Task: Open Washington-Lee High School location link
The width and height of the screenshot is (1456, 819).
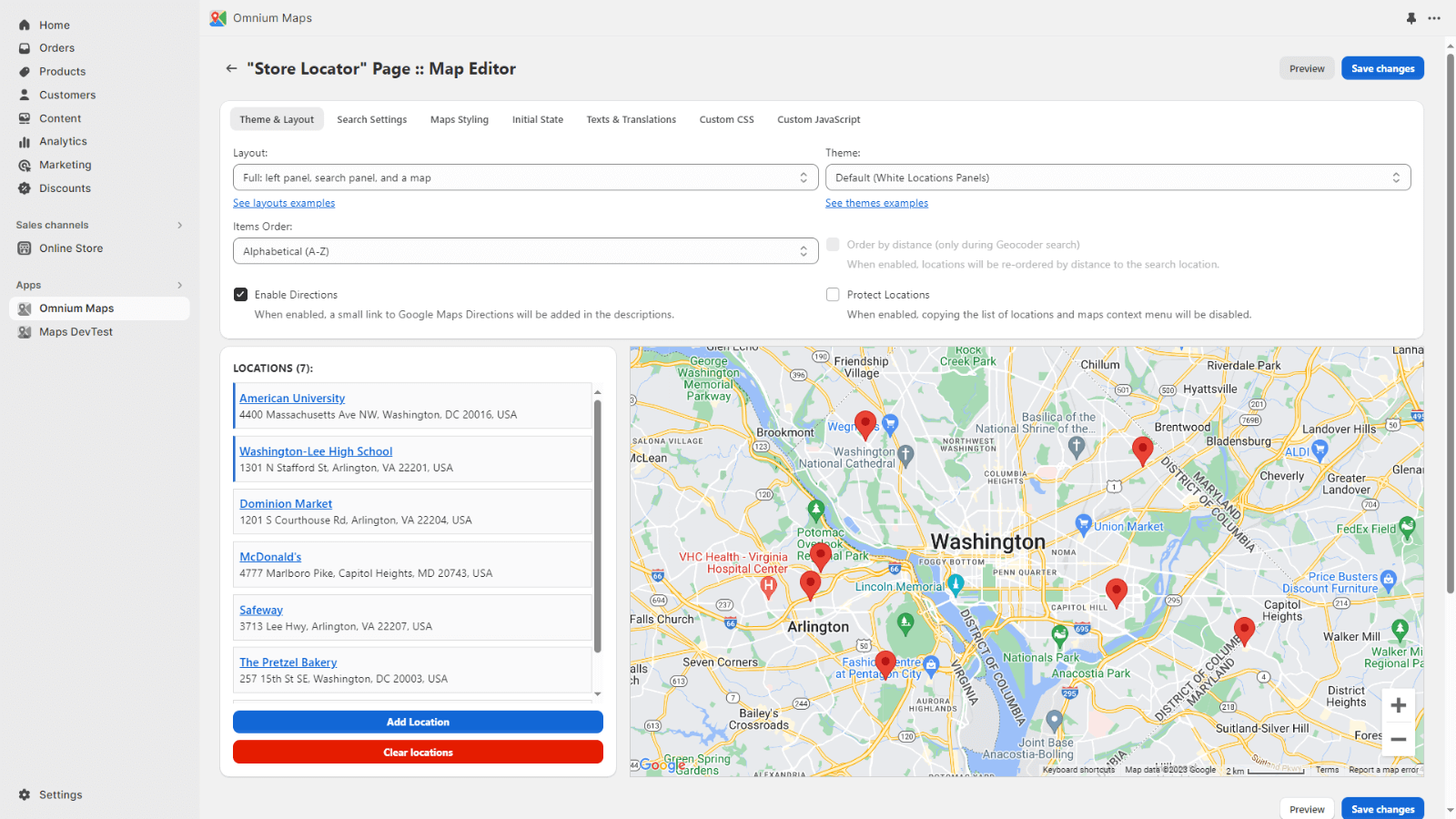Action: click(316, 451)
